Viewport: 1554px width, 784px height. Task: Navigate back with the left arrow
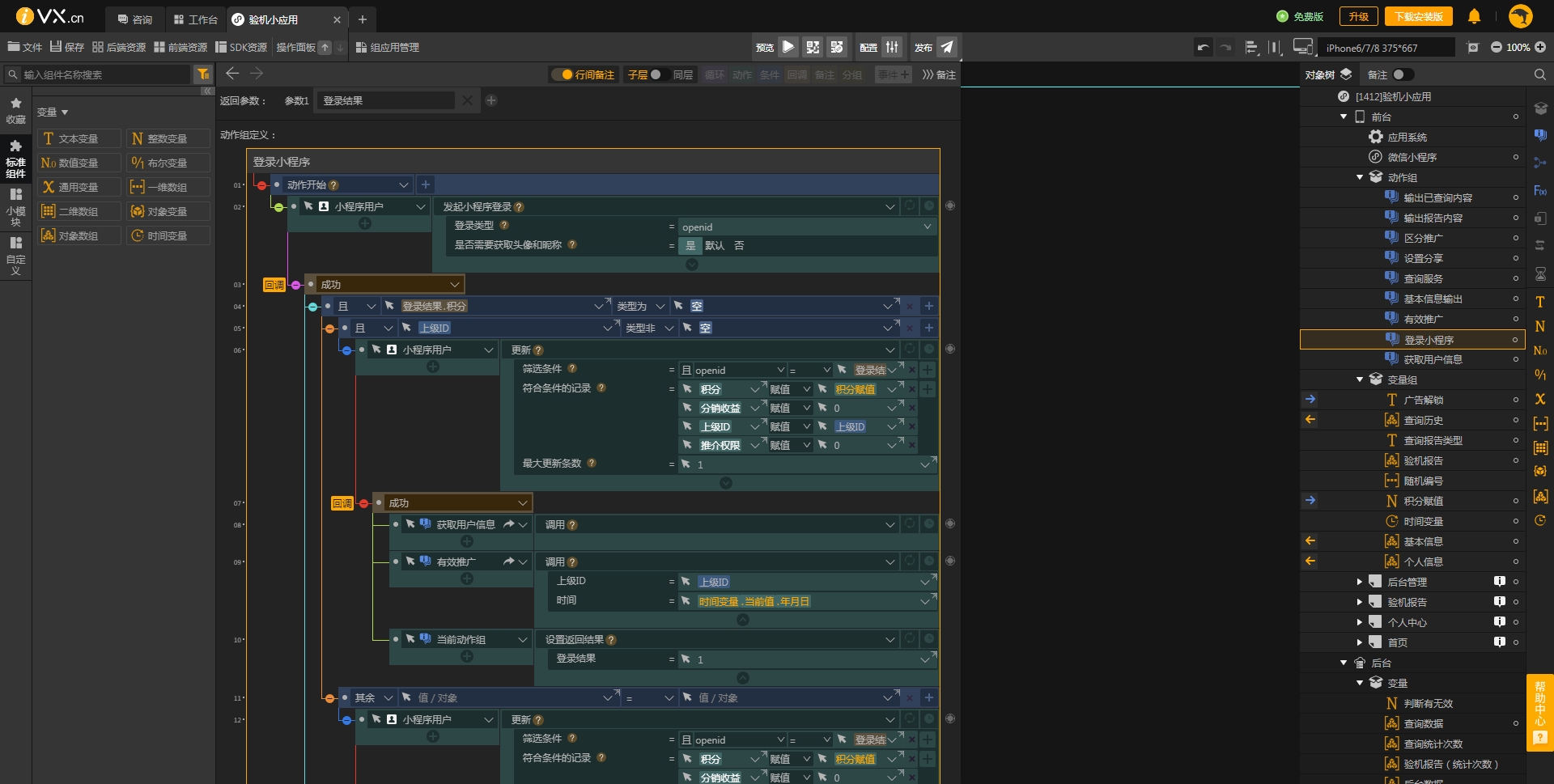[232, 74]
